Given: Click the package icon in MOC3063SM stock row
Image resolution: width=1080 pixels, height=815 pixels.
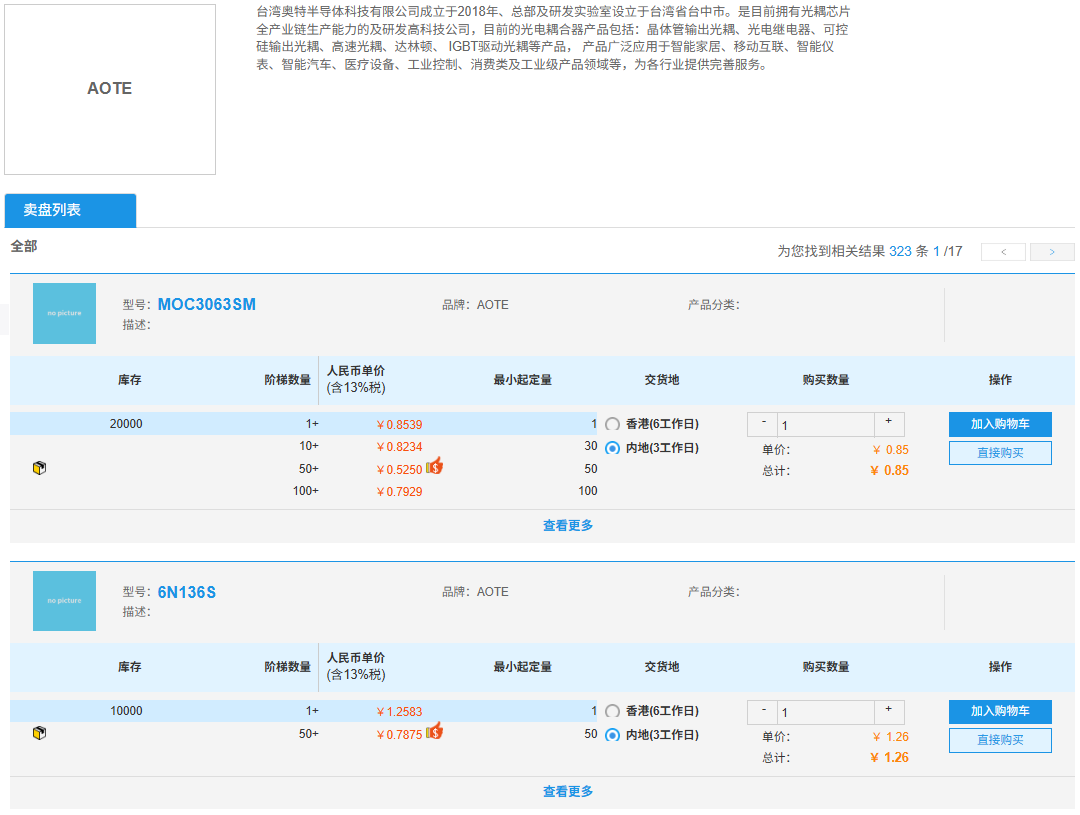Looking at the screenshot, I should click(40, 468).
